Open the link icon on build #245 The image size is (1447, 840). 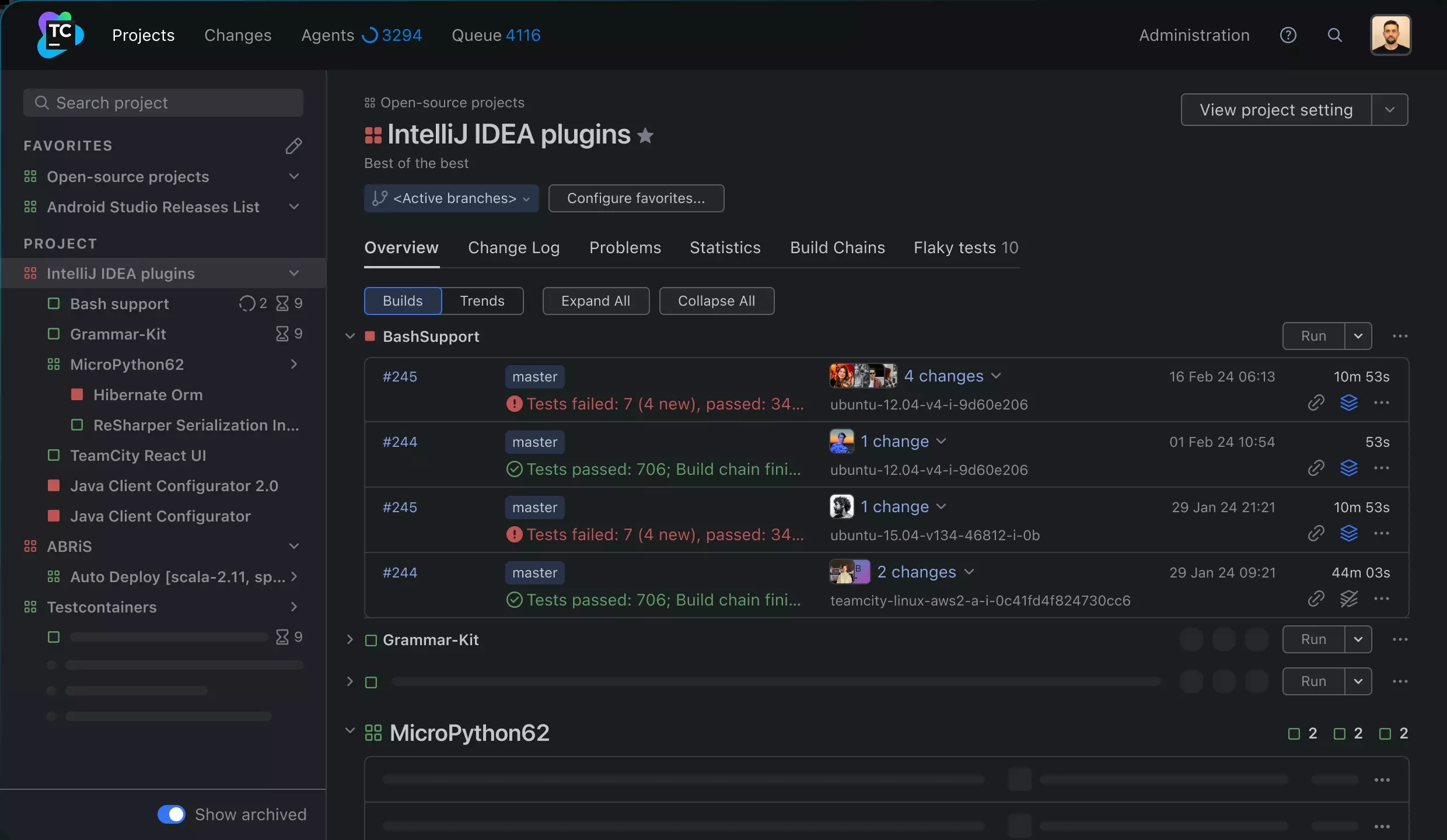coord(1316,402)
